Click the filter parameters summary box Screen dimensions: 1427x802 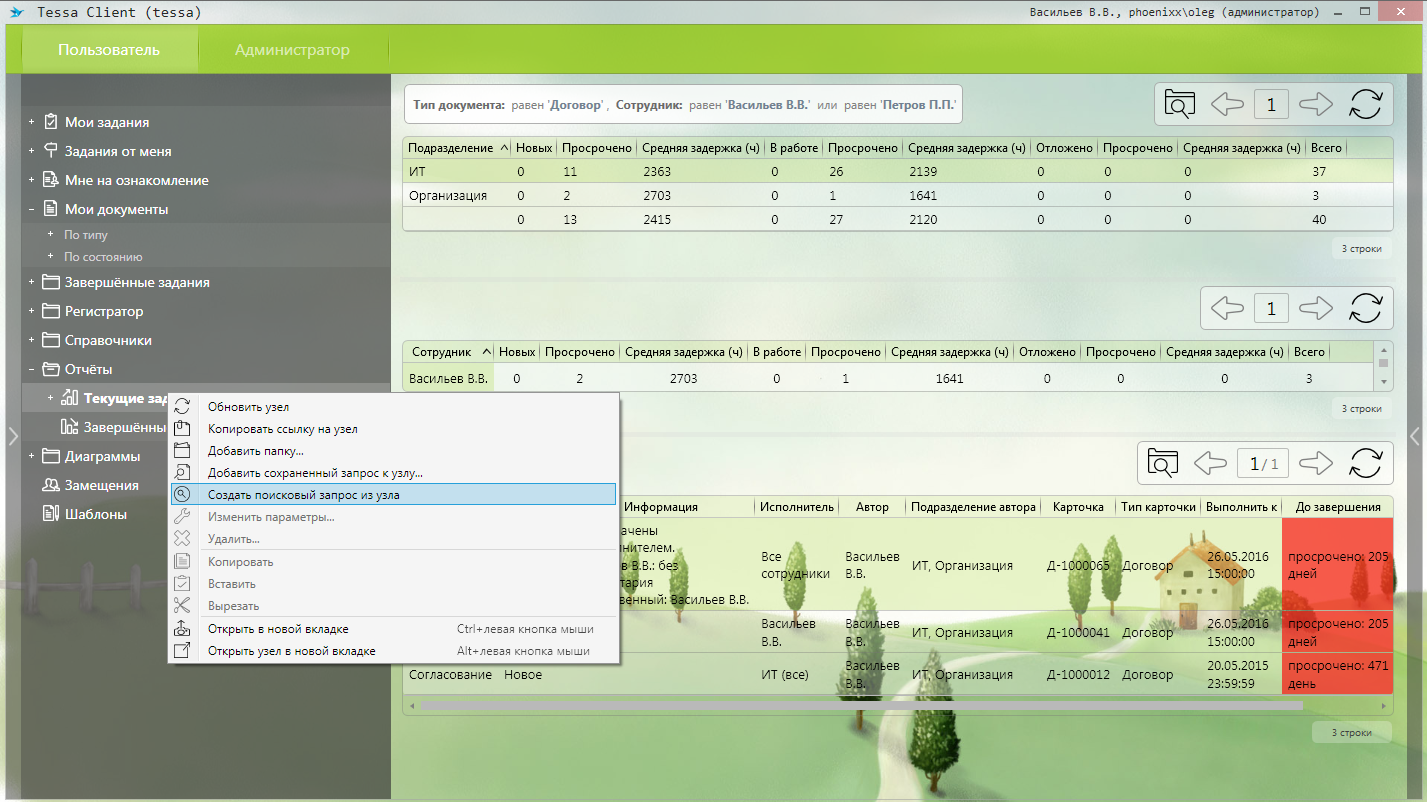click(x=683, y=104)
